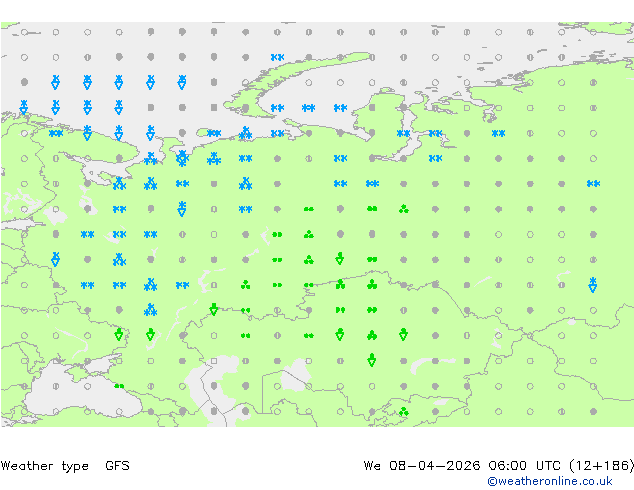
Task: Open the weatheronline.co.uk copyright link
Action: pos(550,481)
